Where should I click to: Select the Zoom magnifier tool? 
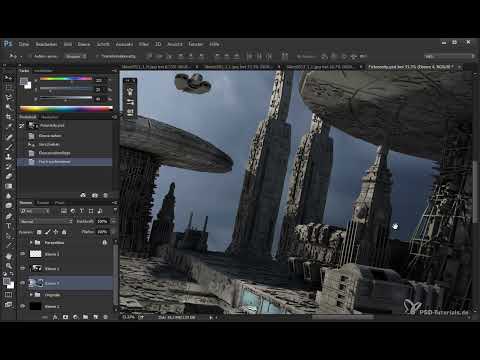pos(8,266)
